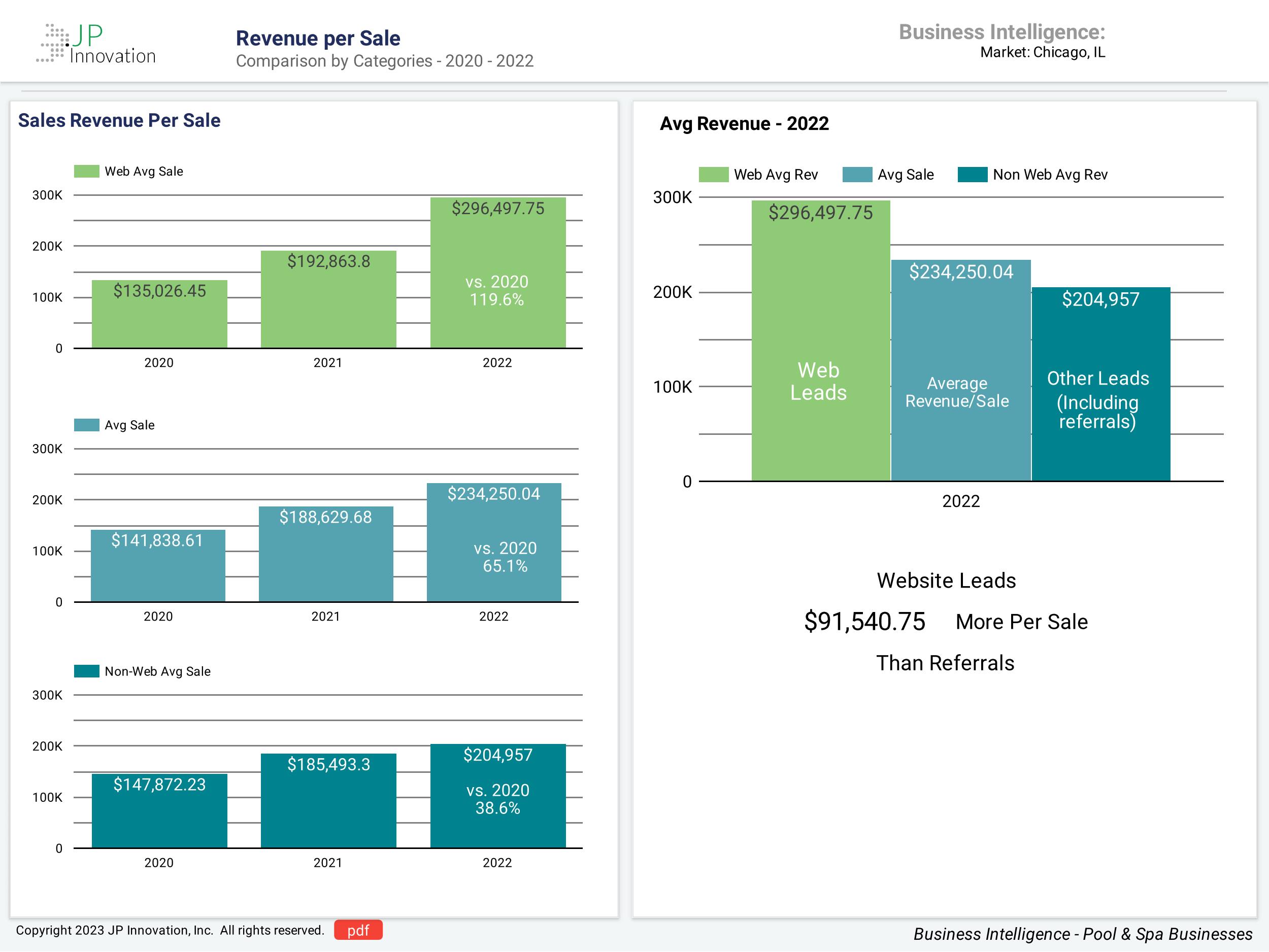Click the 2021 axis label under the Web Avg Sale chart
Viewport: 1269px width, 952px height.
[x=327, y=362]
